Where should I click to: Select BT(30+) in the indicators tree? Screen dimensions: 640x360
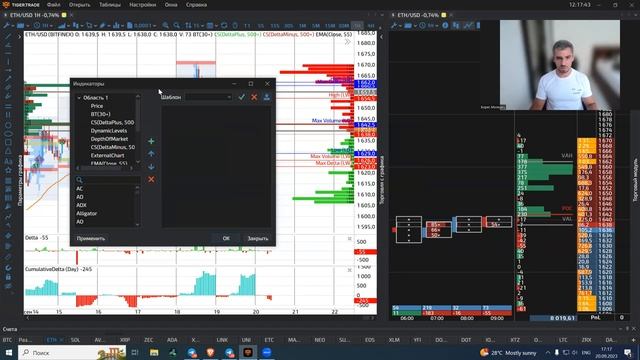pos(100,114)
